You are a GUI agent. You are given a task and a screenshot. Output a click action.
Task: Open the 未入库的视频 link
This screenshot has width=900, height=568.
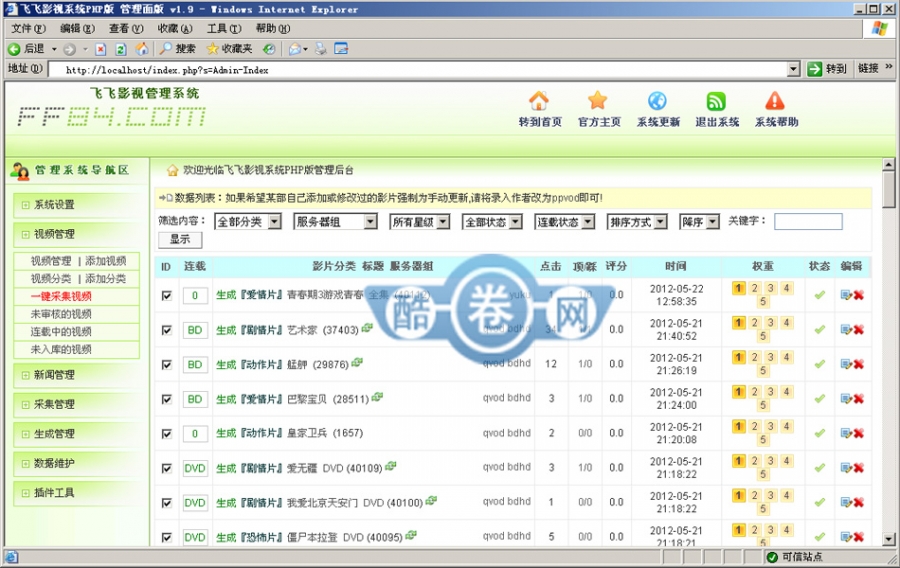(x=61, y=349)
